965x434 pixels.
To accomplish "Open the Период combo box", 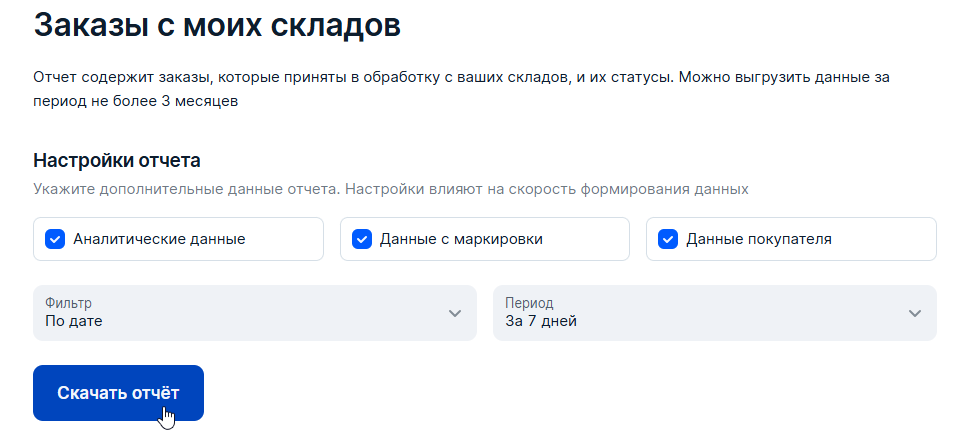I will pos(700,313).
